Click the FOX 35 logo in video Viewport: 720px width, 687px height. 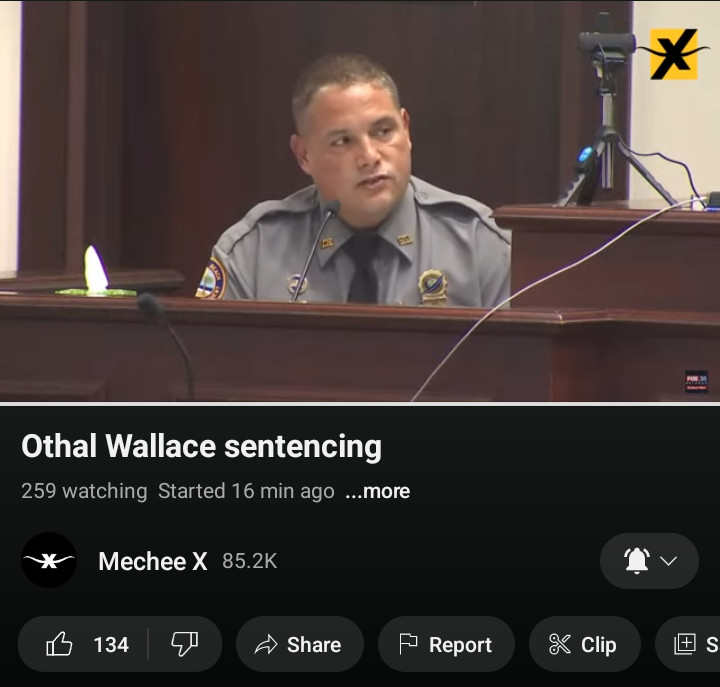click(696, 381)
